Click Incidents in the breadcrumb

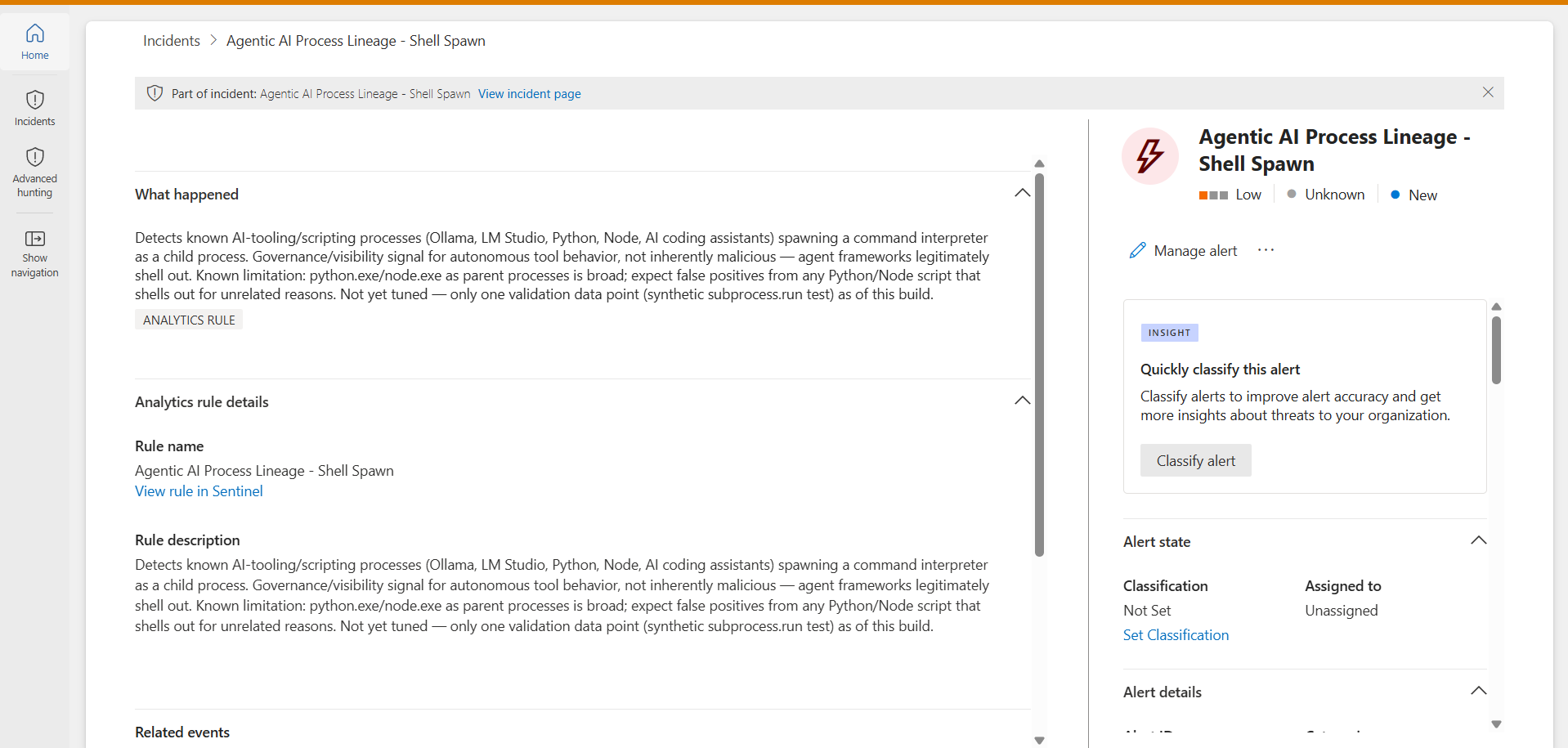click(172, 41)
